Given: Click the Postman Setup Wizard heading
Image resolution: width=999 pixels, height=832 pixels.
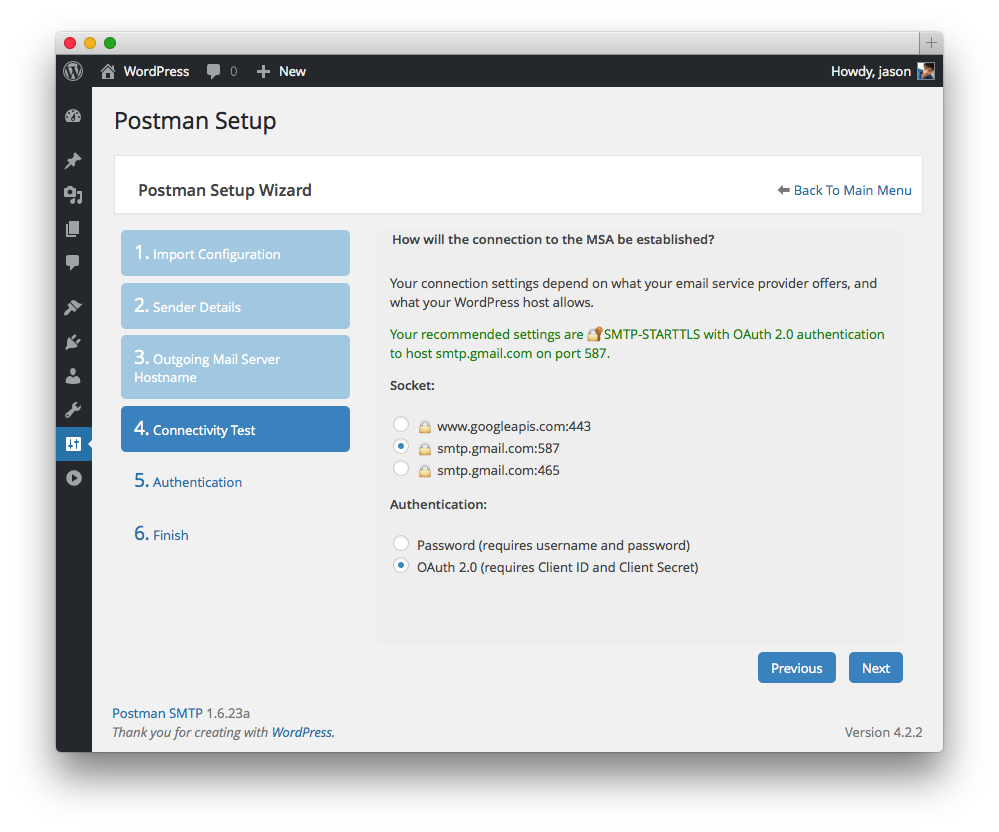Looking at the screenshot, I should coord(225,190).
